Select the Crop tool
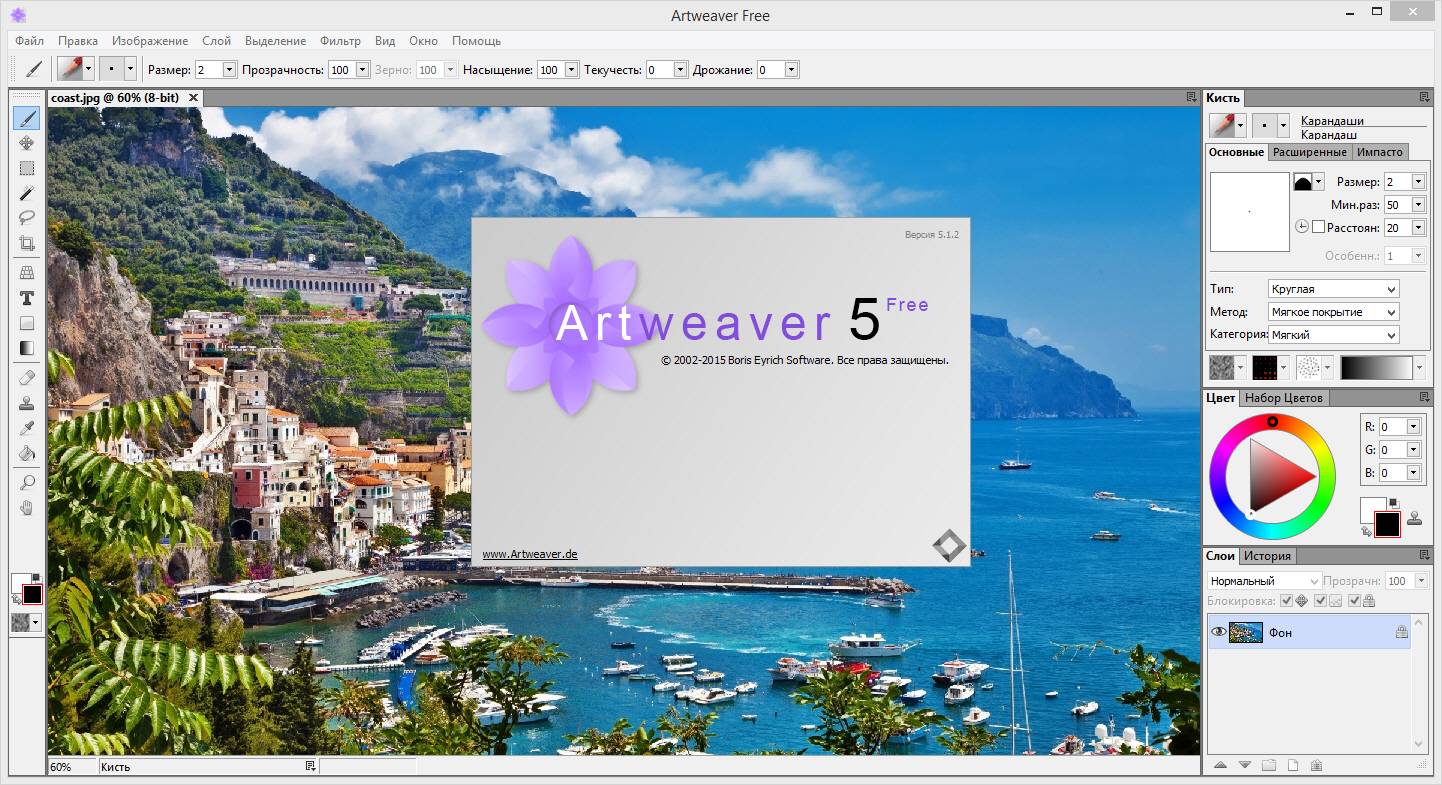 pyautogui.click(x=27, y=242)
